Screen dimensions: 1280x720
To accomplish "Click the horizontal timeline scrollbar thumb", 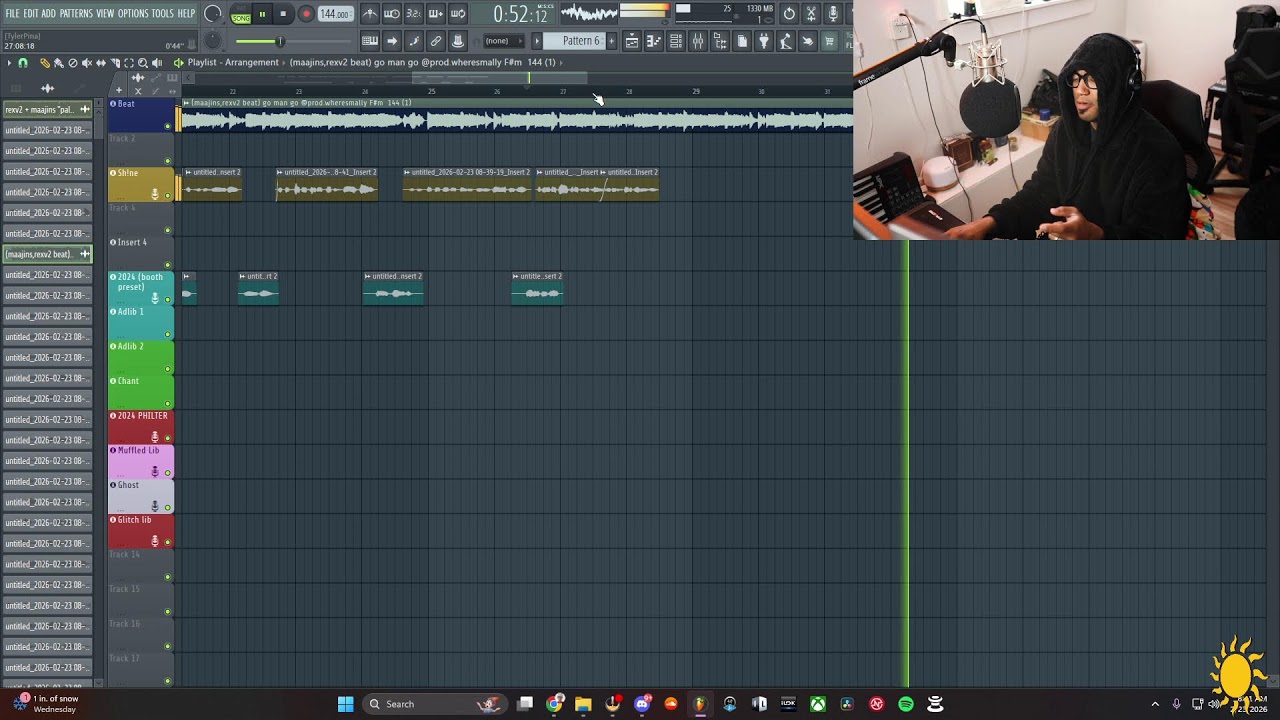I will click(x=499, y=77).
